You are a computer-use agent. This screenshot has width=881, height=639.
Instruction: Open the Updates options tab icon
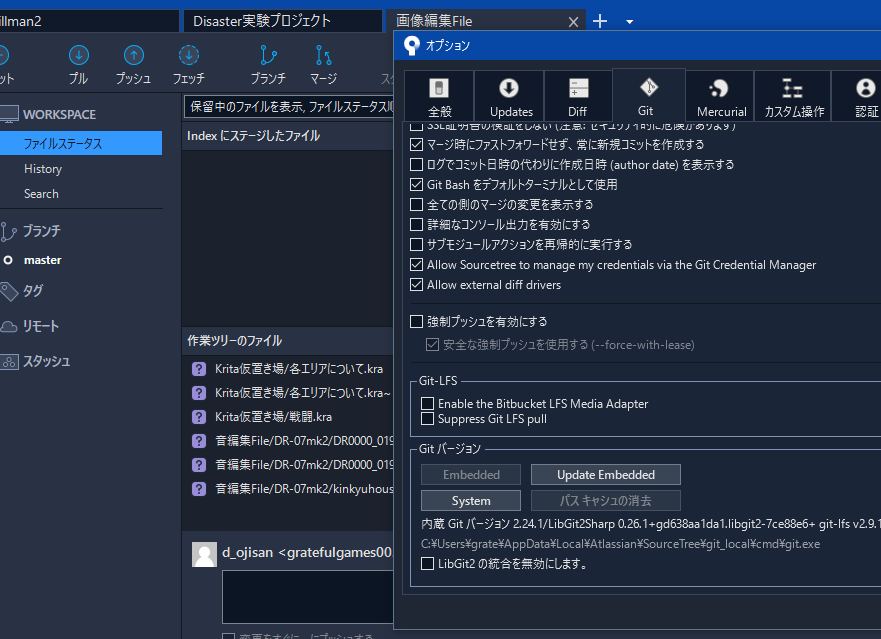[x=509, y=88]
